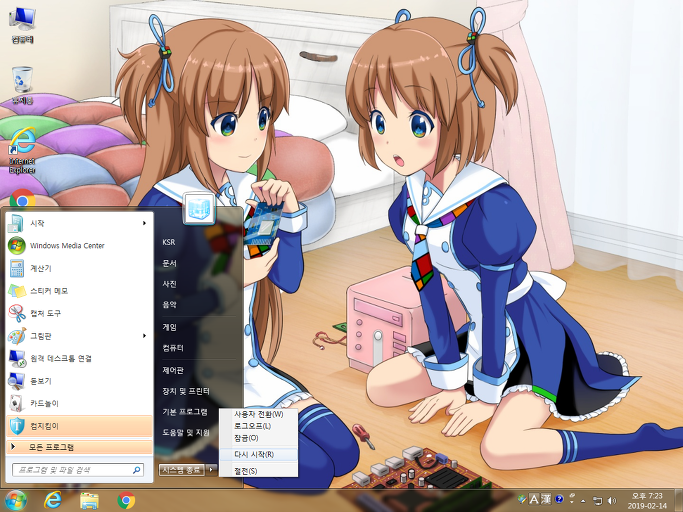Expand the 그림판 recent files arrow
Viewport: 683px width, 512px height.
click(144, 336)
